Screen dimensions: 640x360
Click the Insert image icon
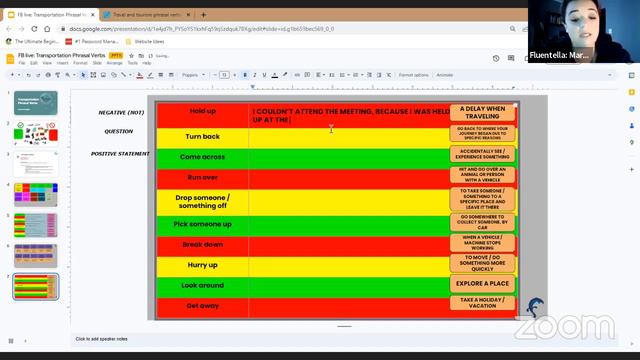[103, 75]
